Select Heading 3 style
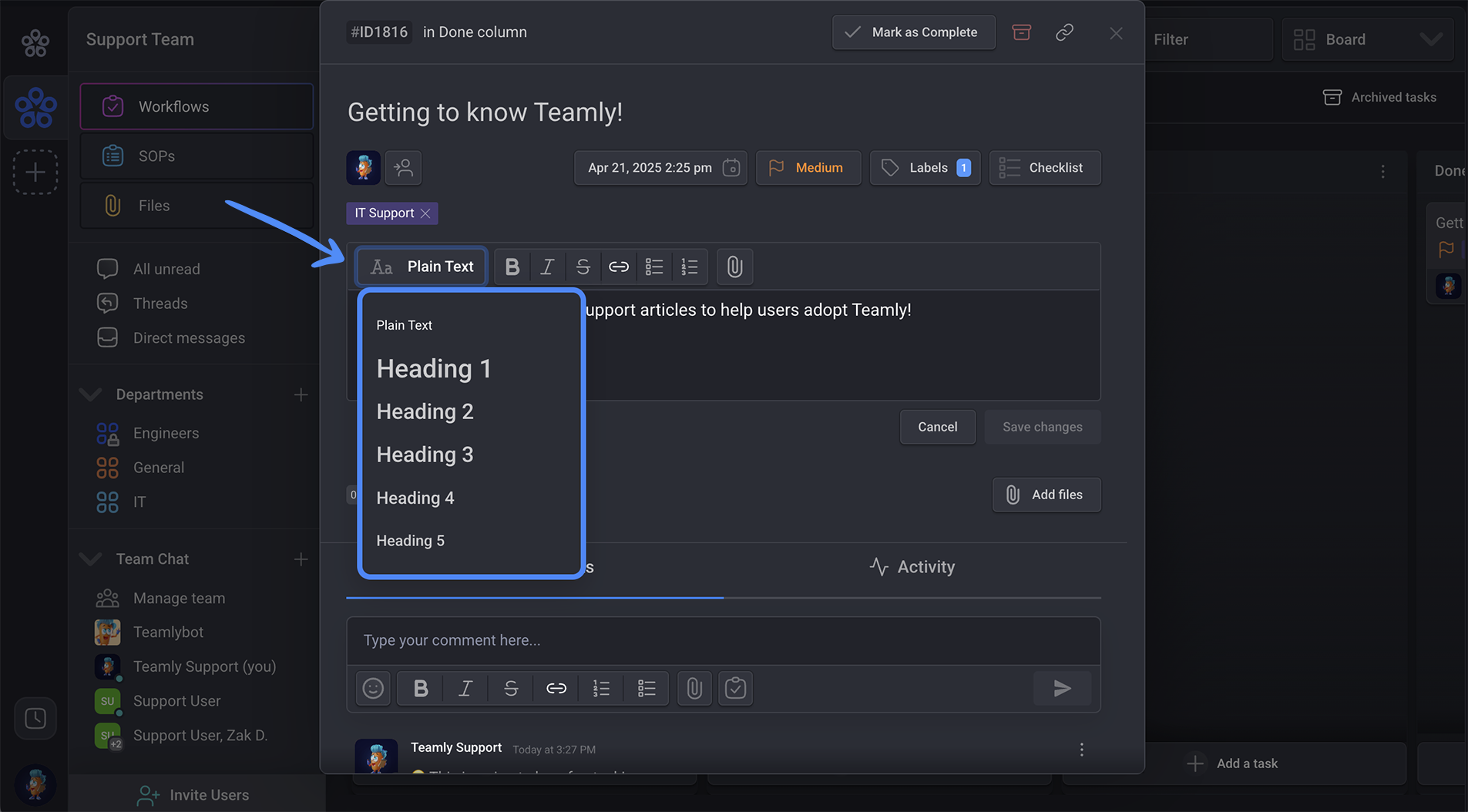Screen dimensions: 1468x812 425,455
